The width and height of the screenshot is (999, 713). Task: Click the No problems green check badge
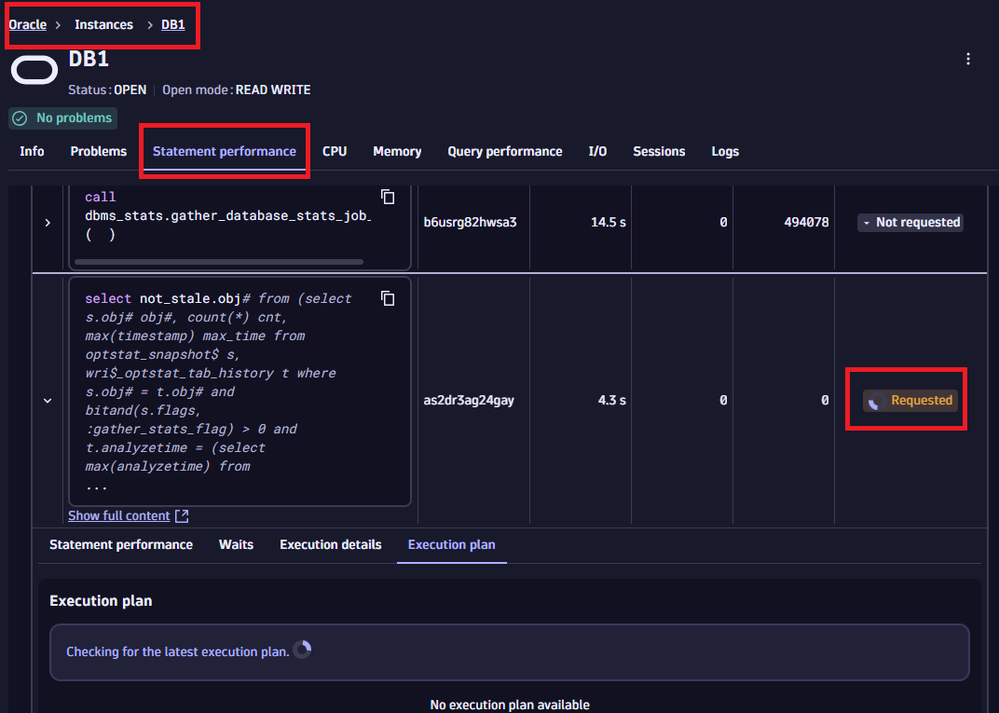(x=62, y=118)
